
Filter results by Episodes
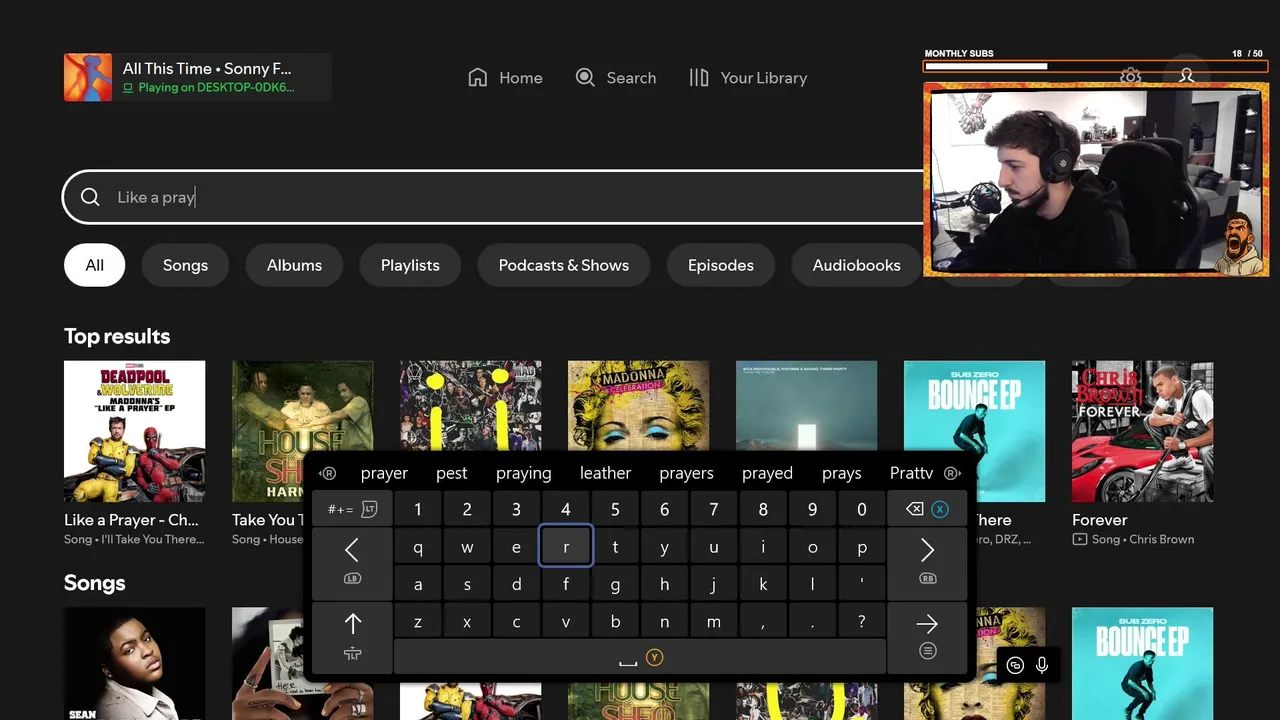(x=721, y=265)
